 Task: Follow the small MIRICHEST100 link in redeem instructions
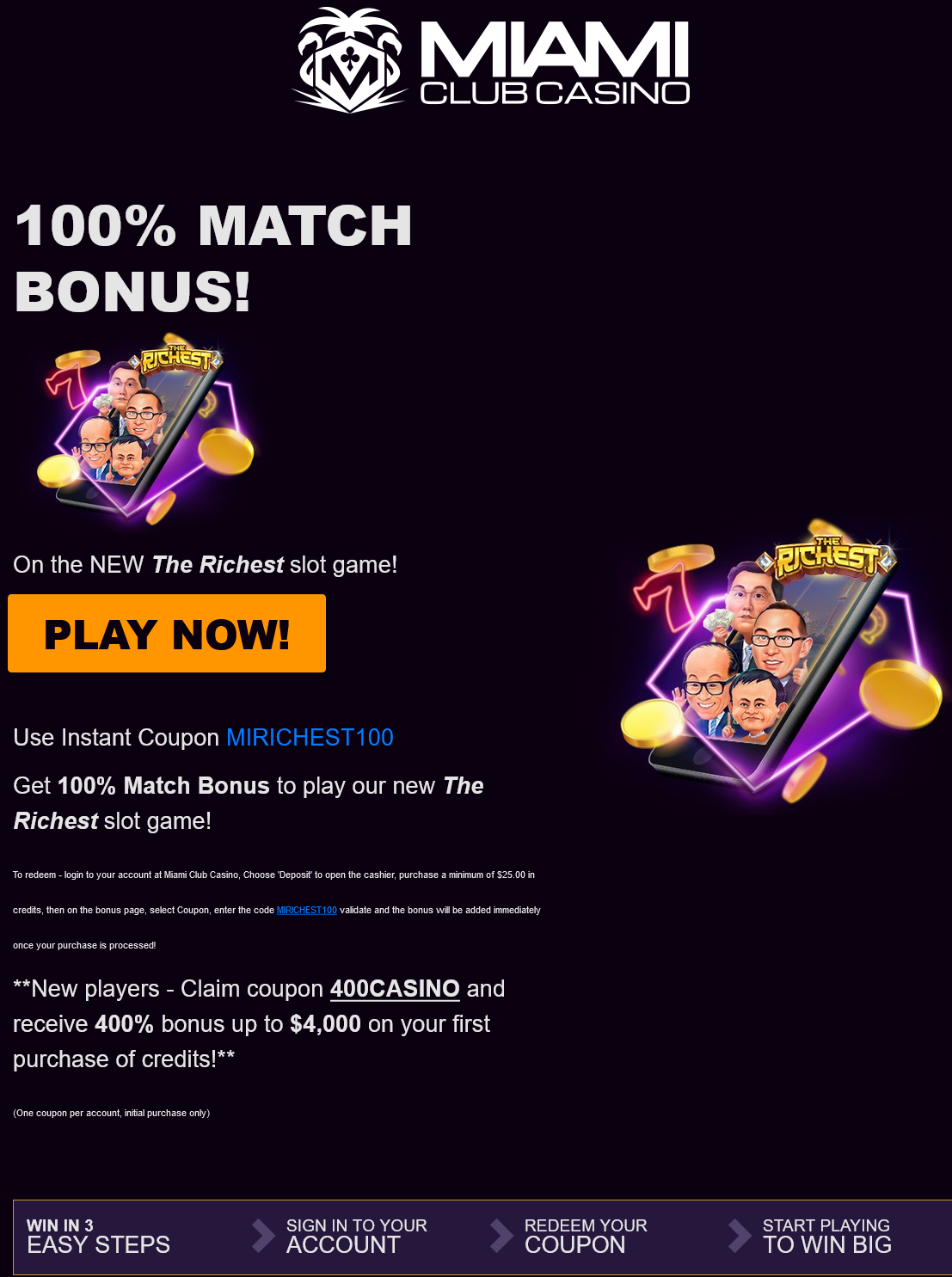pyautogui.click(x=306, y=910)
